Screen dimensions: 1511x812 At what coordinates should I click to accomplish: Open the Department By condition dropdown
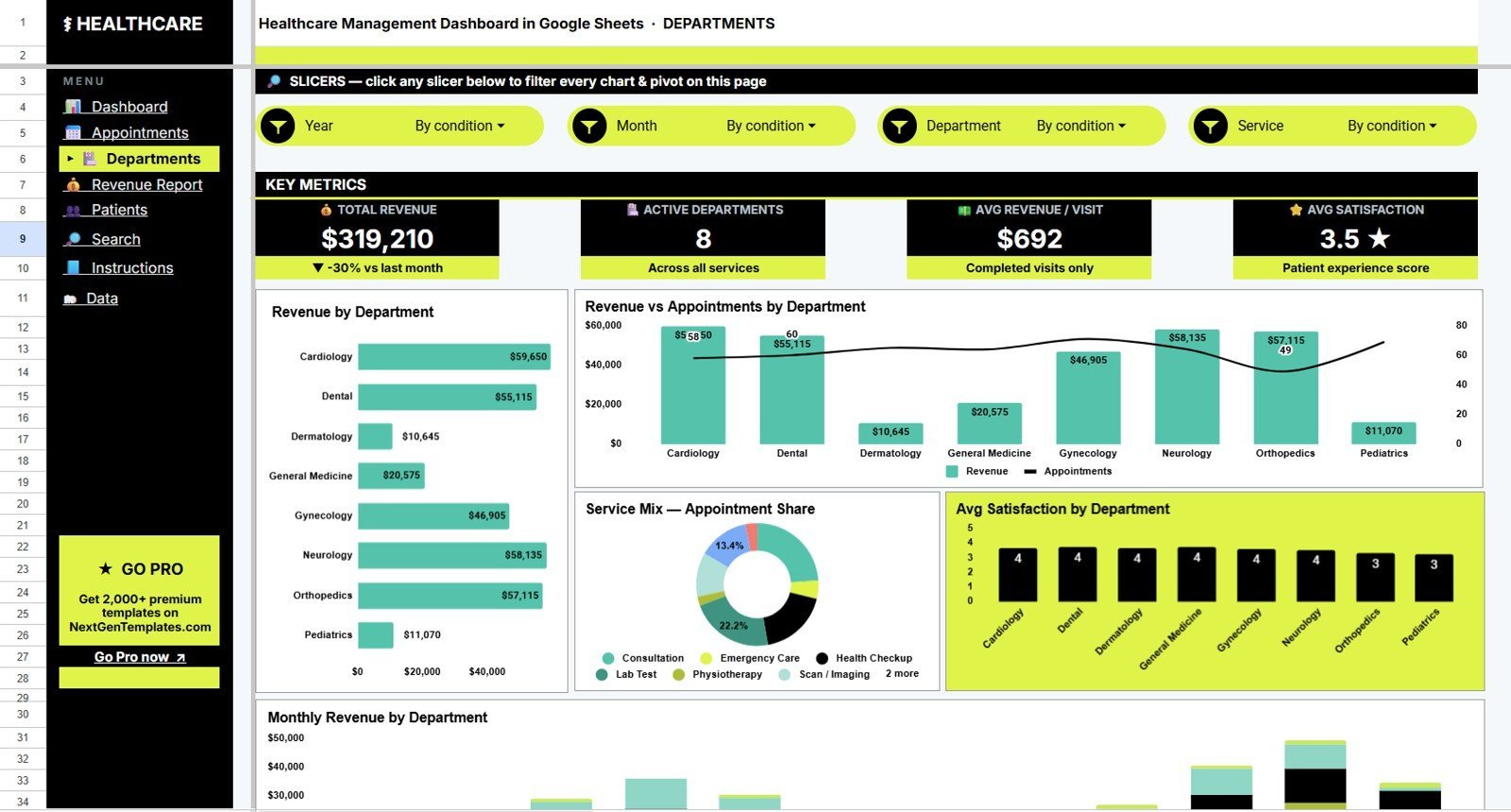(1081, 126)
